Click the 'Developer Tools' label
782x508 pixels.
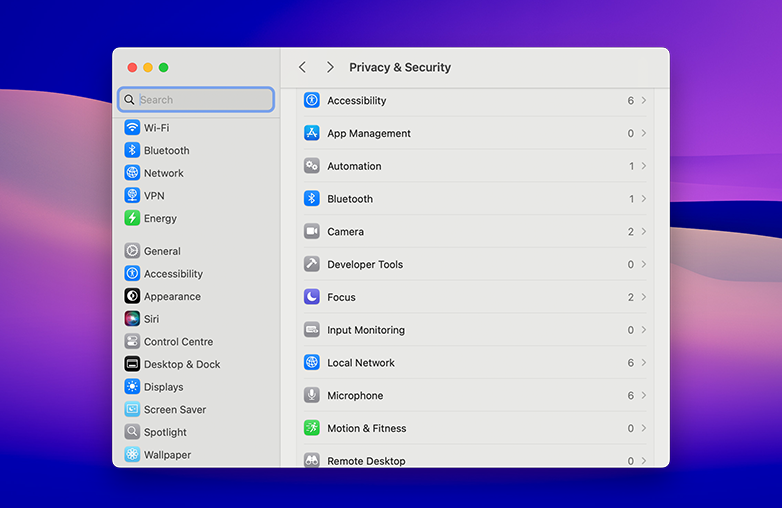(x=365, y=264)
